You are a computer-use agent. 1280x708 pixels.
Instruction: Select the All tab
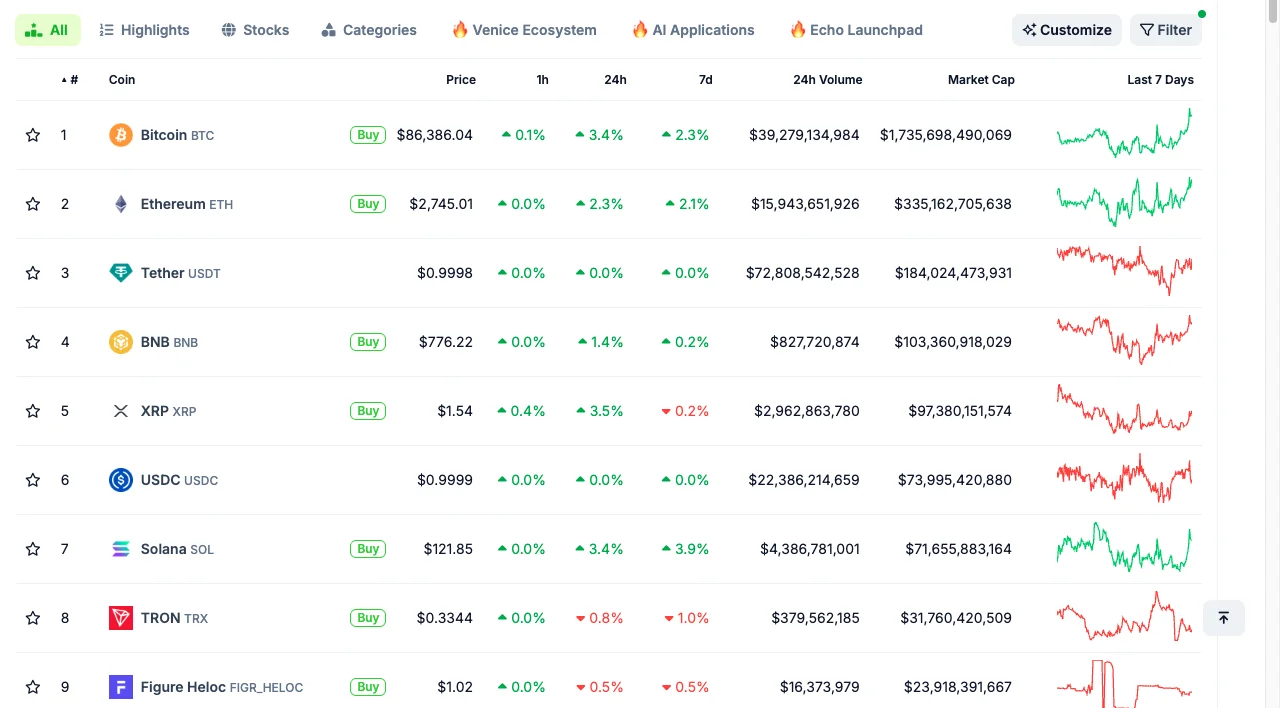point(47,30)
